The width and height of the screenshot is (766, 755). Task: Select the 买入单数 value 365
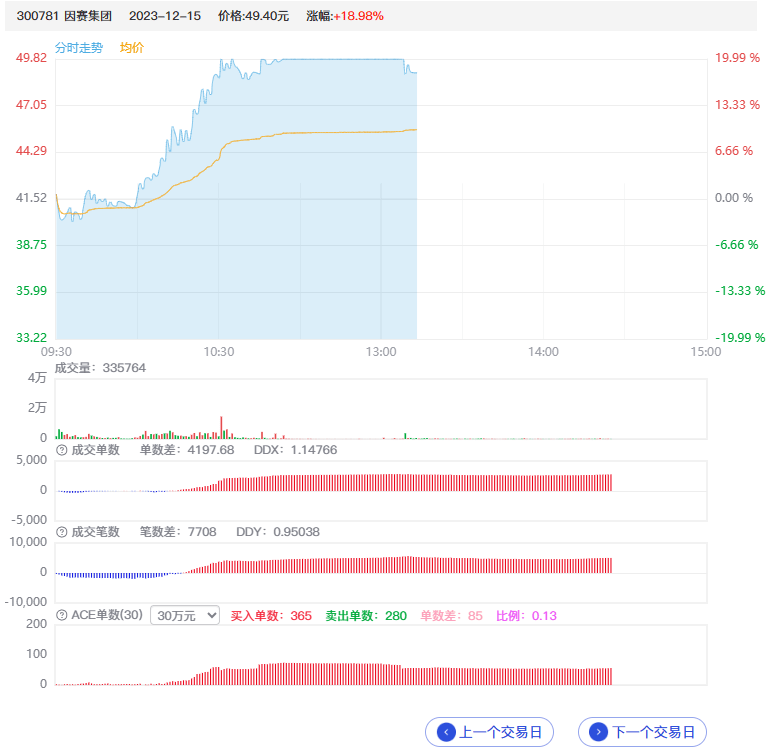click(x=301, y=615)
